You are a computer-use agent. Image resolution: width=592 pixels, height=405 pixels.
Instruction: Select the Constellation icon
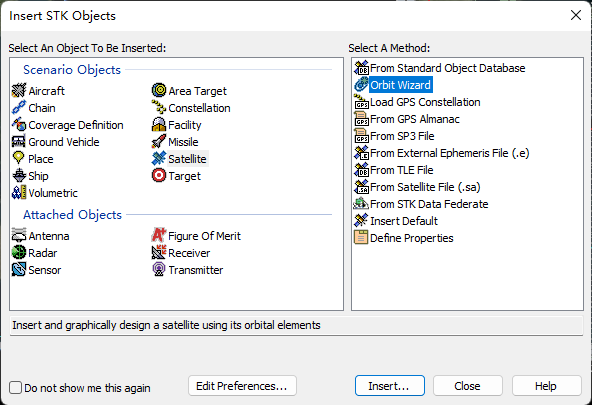pyautogui.click(x=159, y=108)
